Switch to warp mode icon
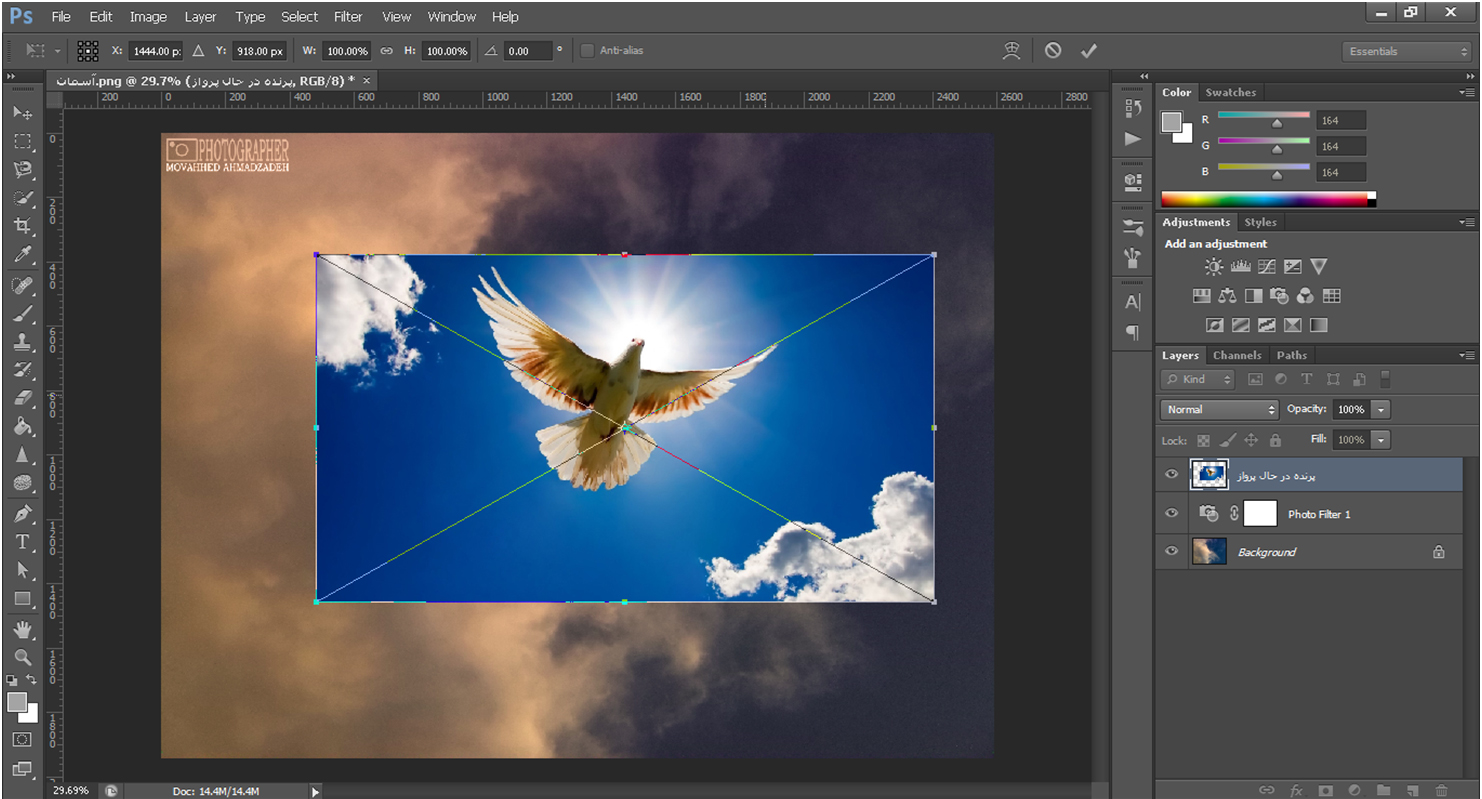This screenshot has height=799, width=1482. pos(1013,50)
